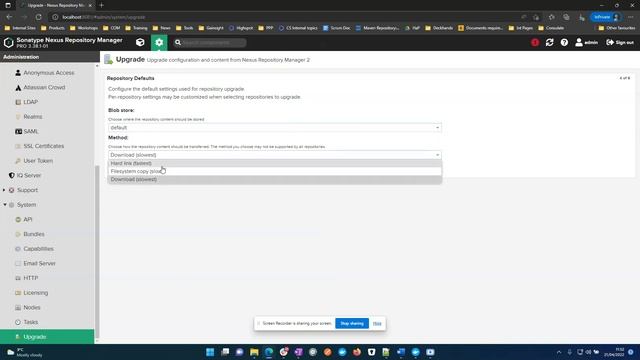Expand the Support tree node arrow
This screenshot has height=360, width=640.
point(4,190)
